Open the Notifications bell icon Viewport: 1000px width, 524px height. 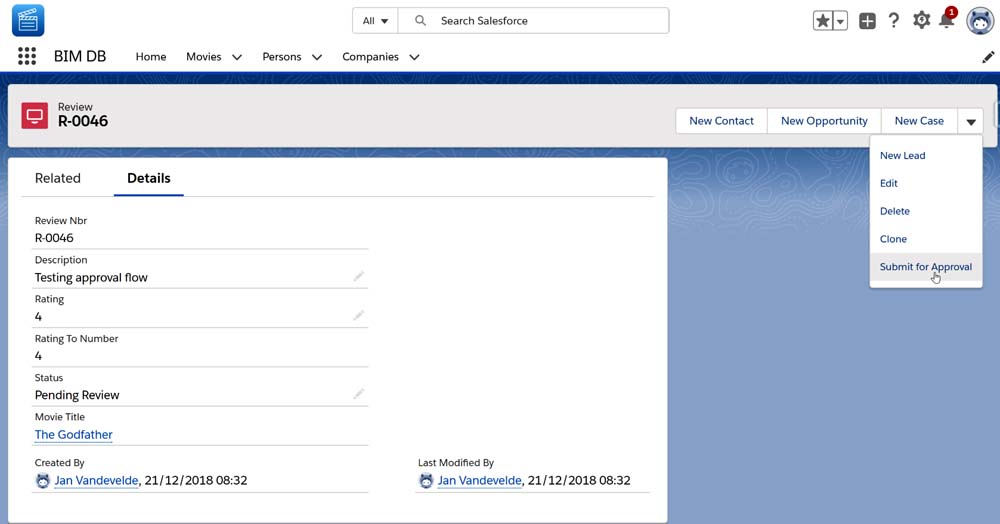click(x=947, y=19)
